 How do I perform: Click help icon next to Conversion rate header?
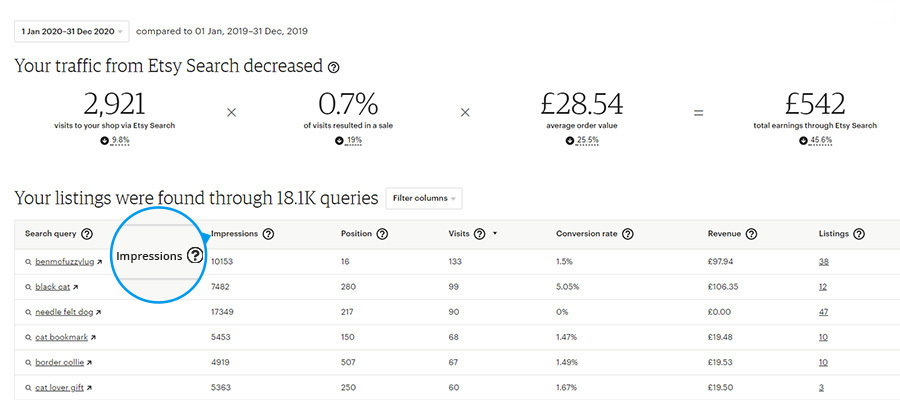coord(628,234)
